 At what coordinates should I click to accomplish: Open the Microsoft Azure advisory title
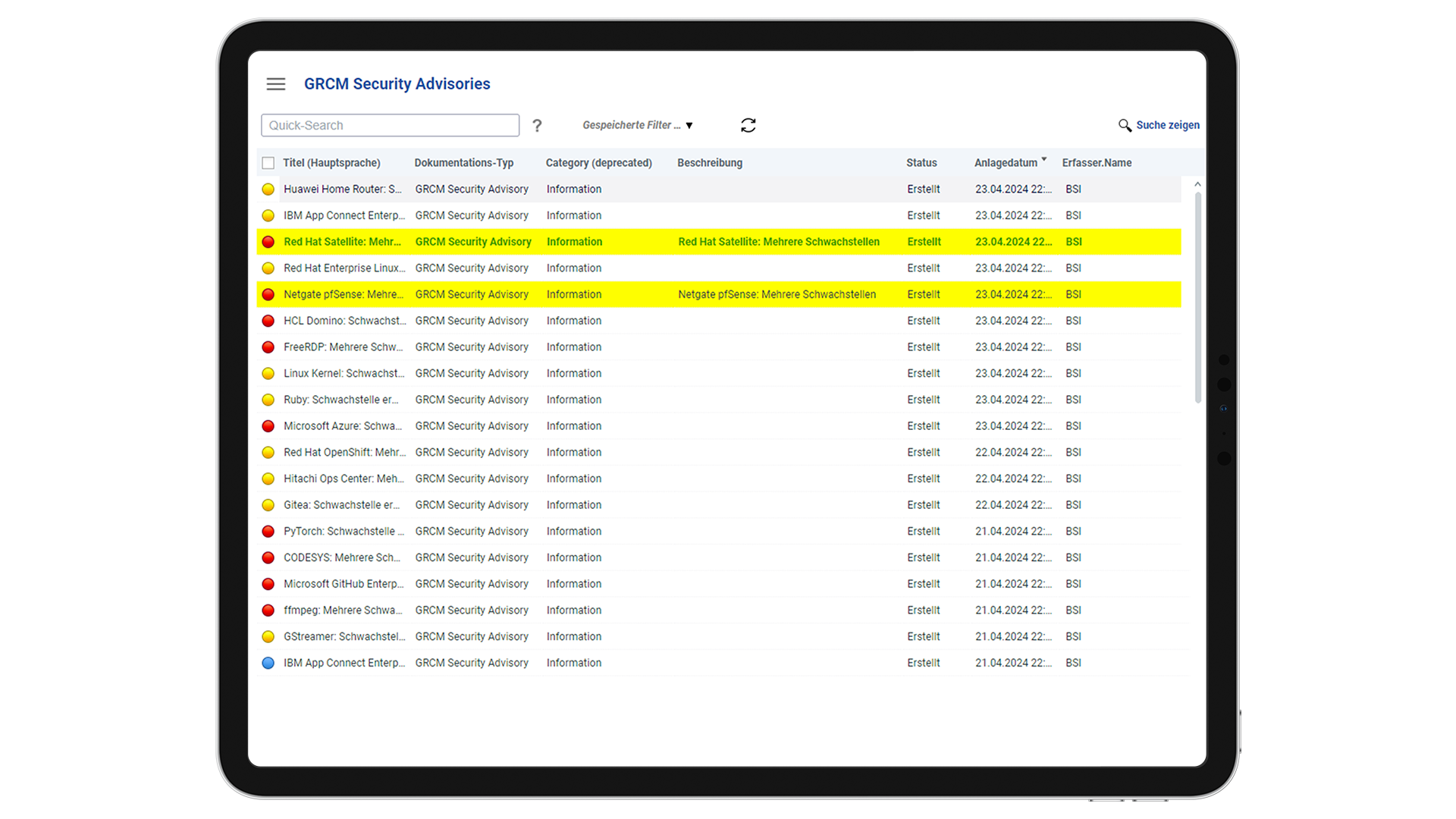point(343,426)
